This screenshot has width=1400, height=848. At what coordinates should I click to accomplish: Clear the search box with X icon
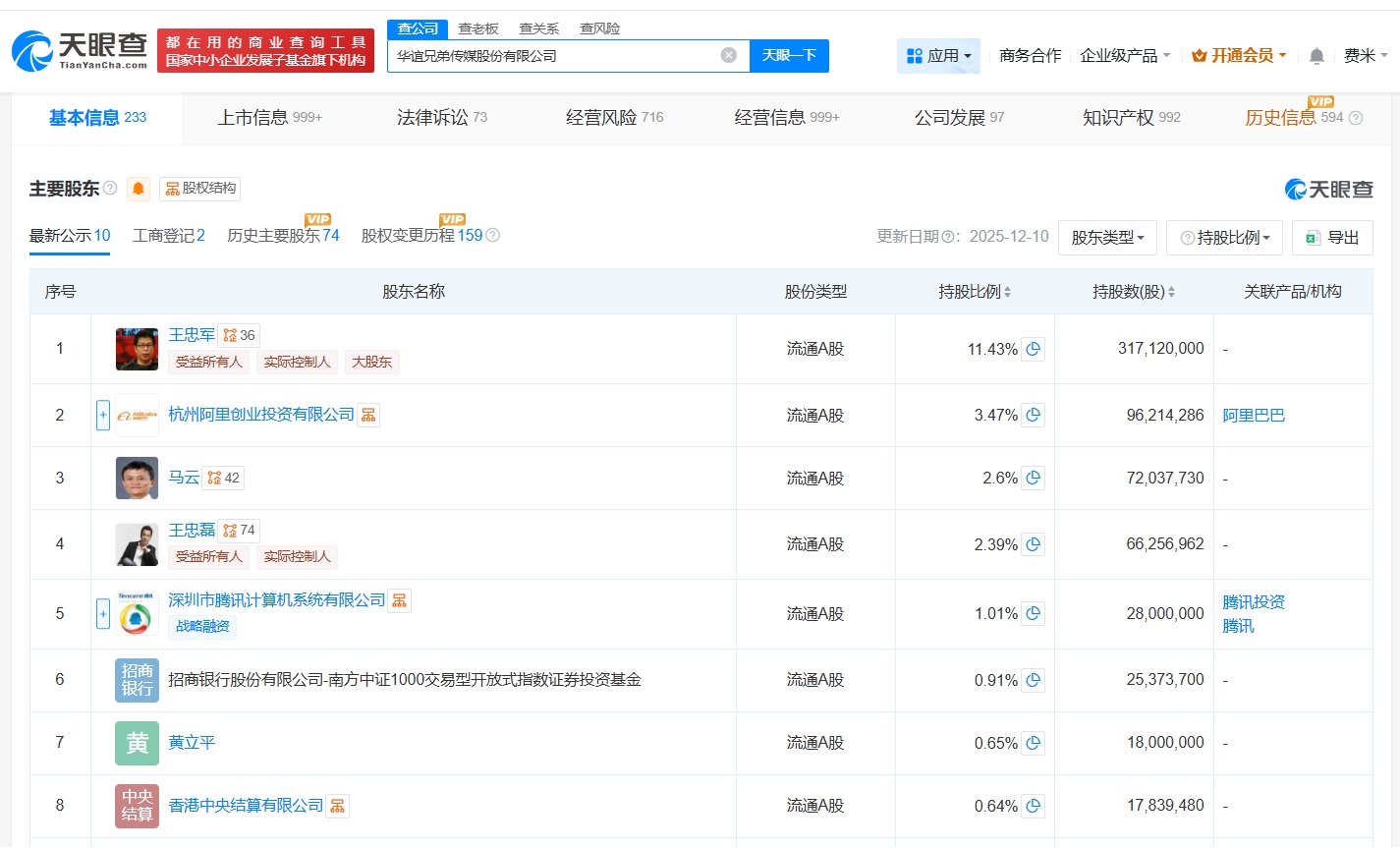729,55
